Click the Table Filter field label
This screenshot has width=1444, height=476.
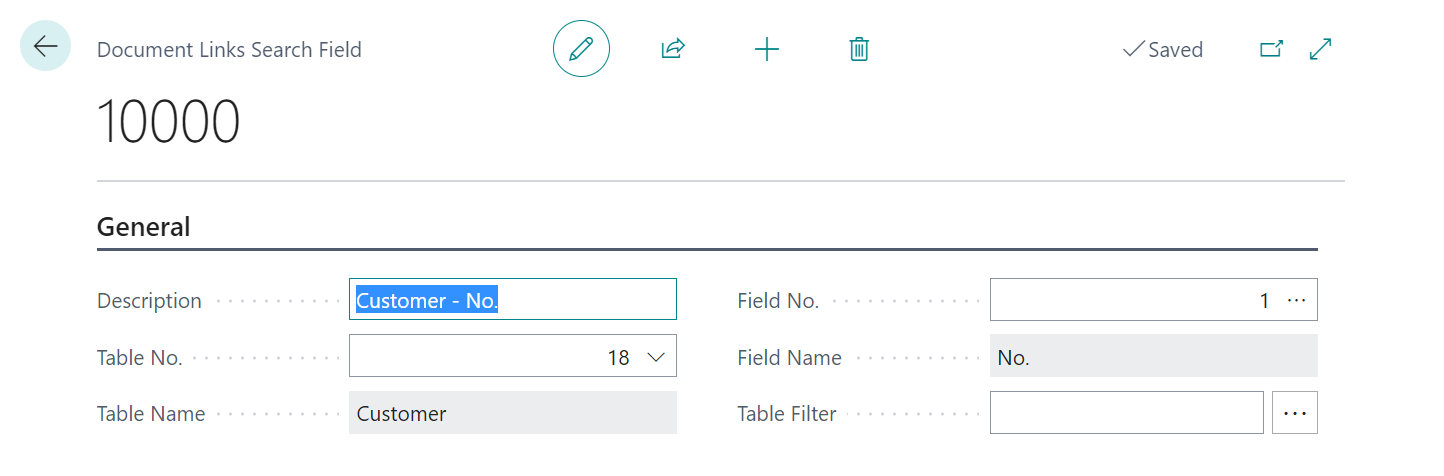787,414
